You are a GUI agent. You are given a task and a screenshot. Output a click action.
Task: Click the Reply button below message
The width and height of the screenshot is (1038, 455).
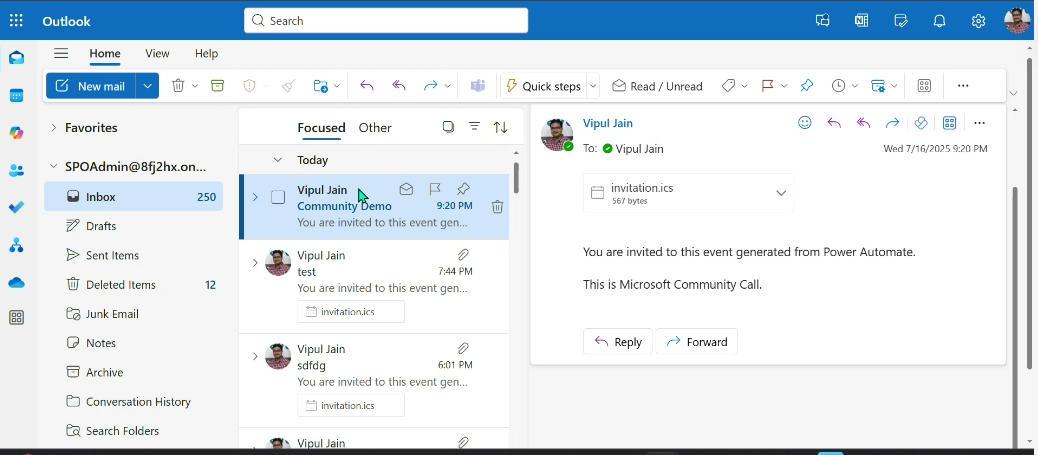618,342
